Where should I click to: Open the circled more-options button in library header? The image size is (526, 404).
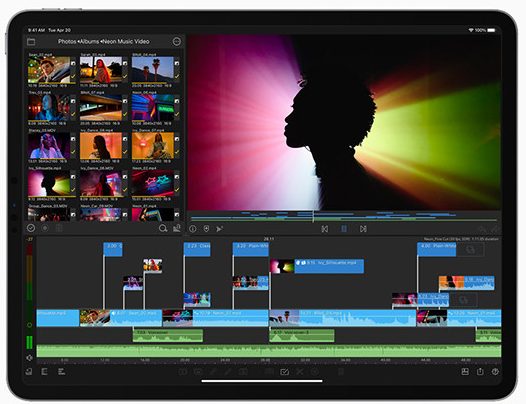pos(177,42)
